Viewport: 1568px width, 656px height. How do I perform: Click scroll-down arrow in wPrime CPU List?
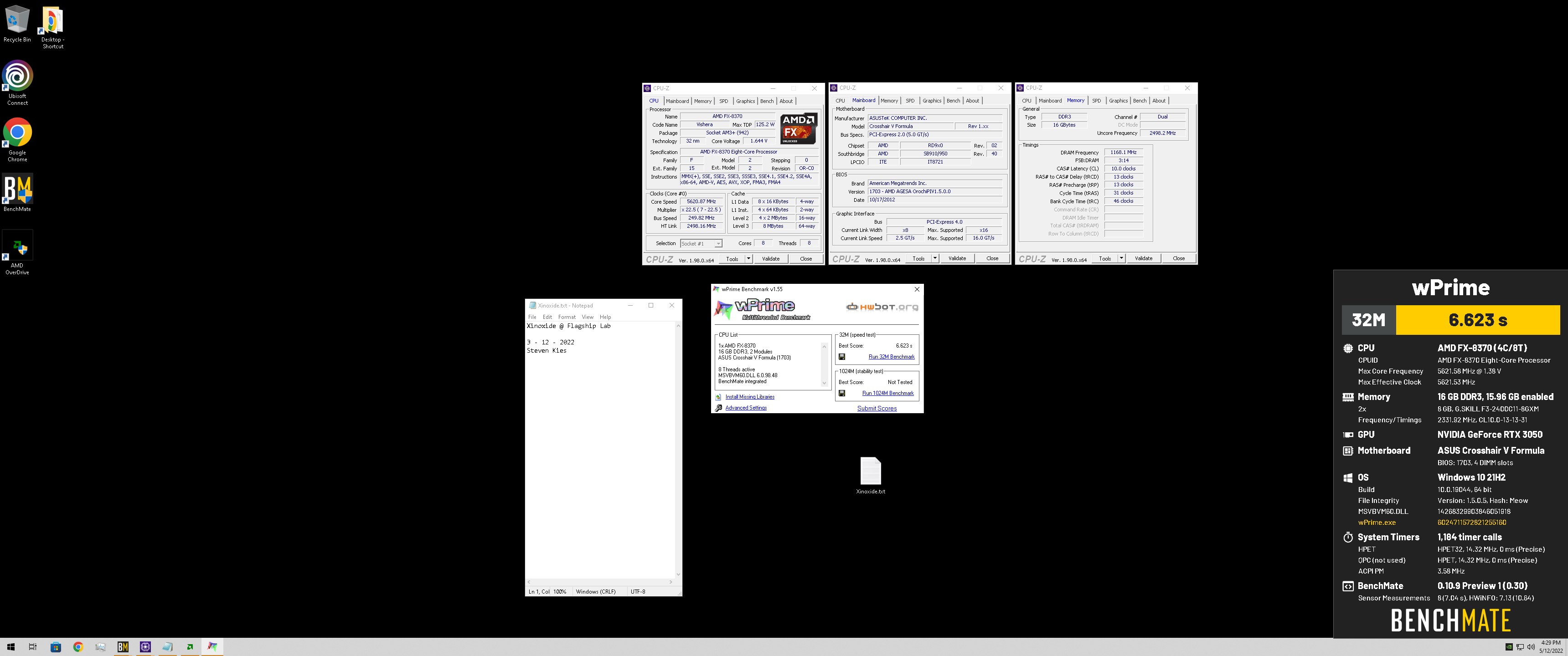coord(825,383)
